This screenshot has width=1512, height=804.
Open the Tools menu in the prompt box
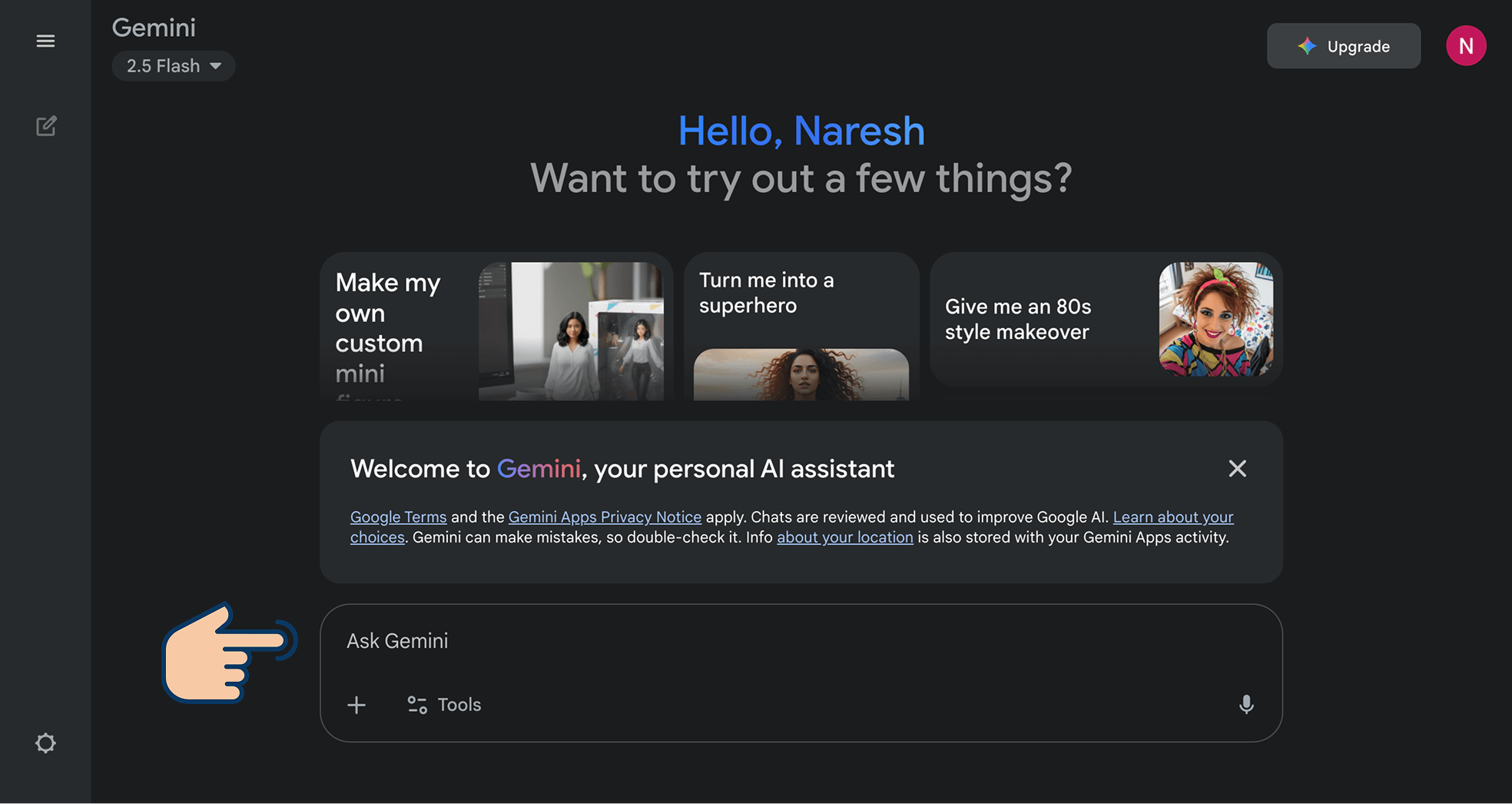444,705
